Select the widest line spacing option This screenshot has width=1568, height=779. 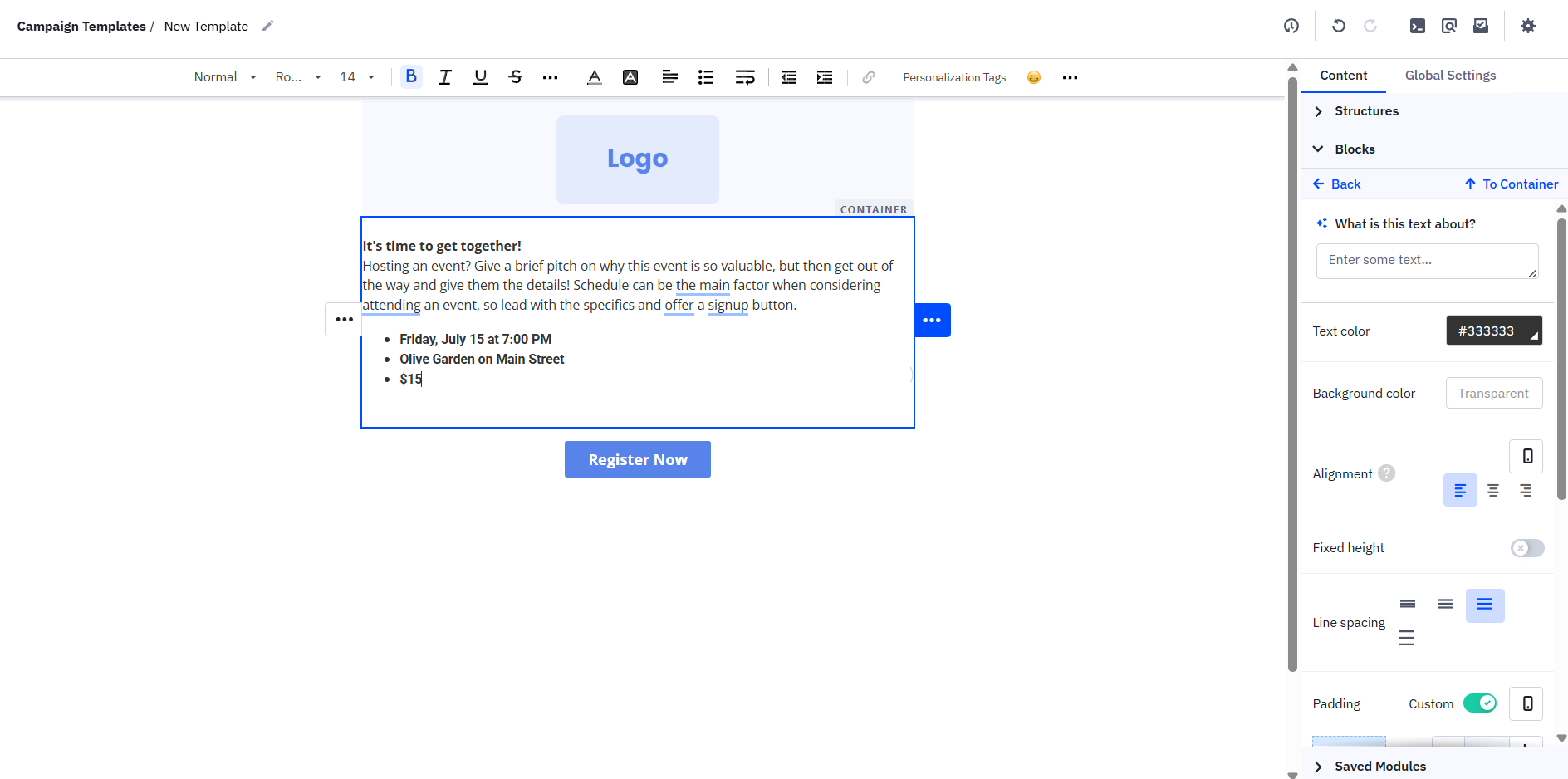click(x=1407, y=638)
